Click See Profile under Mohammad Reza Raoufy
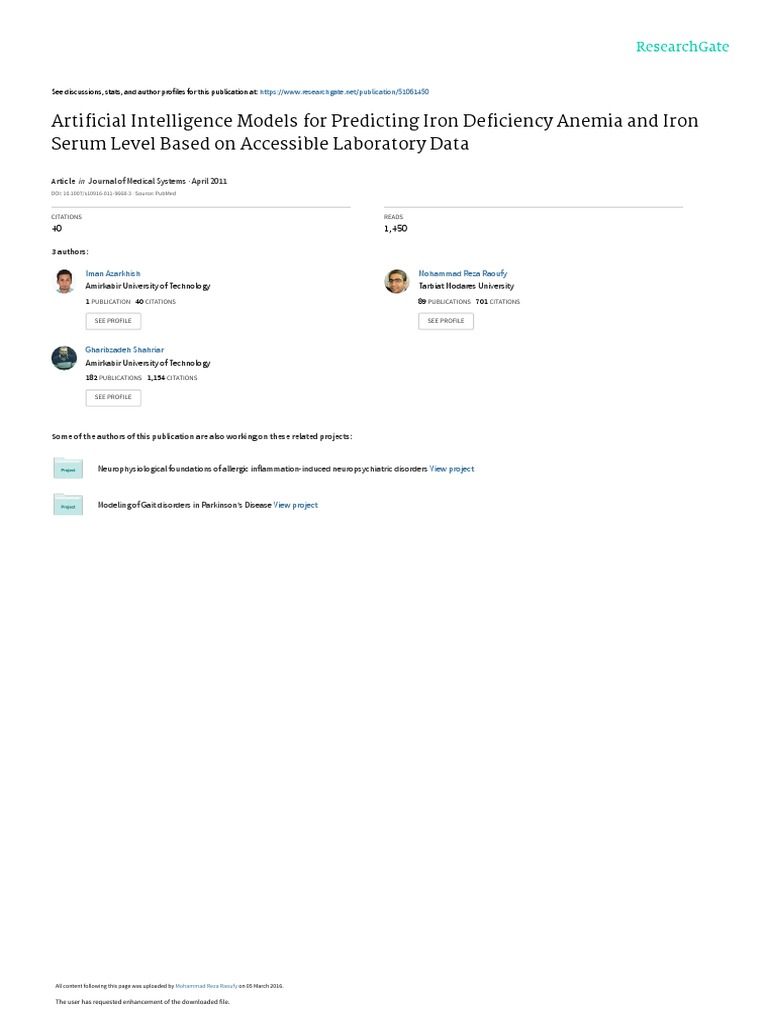The width and height of the screenshot is (768, 1024). coord(446,321)
